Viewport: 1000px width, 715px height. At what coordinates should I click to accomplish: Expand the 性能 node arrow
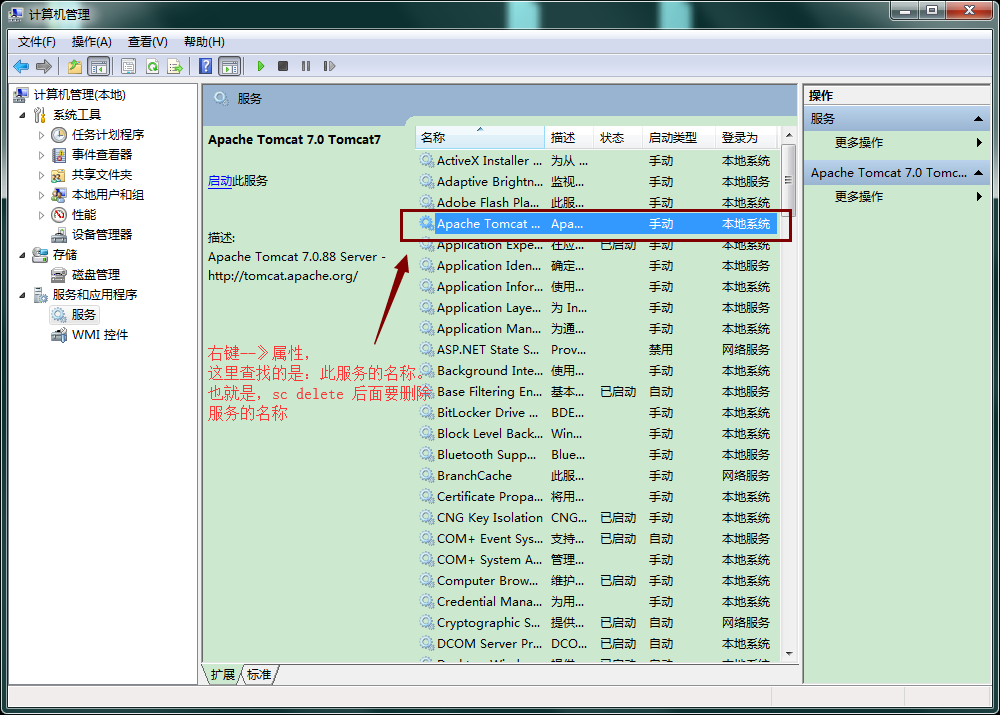41,215
